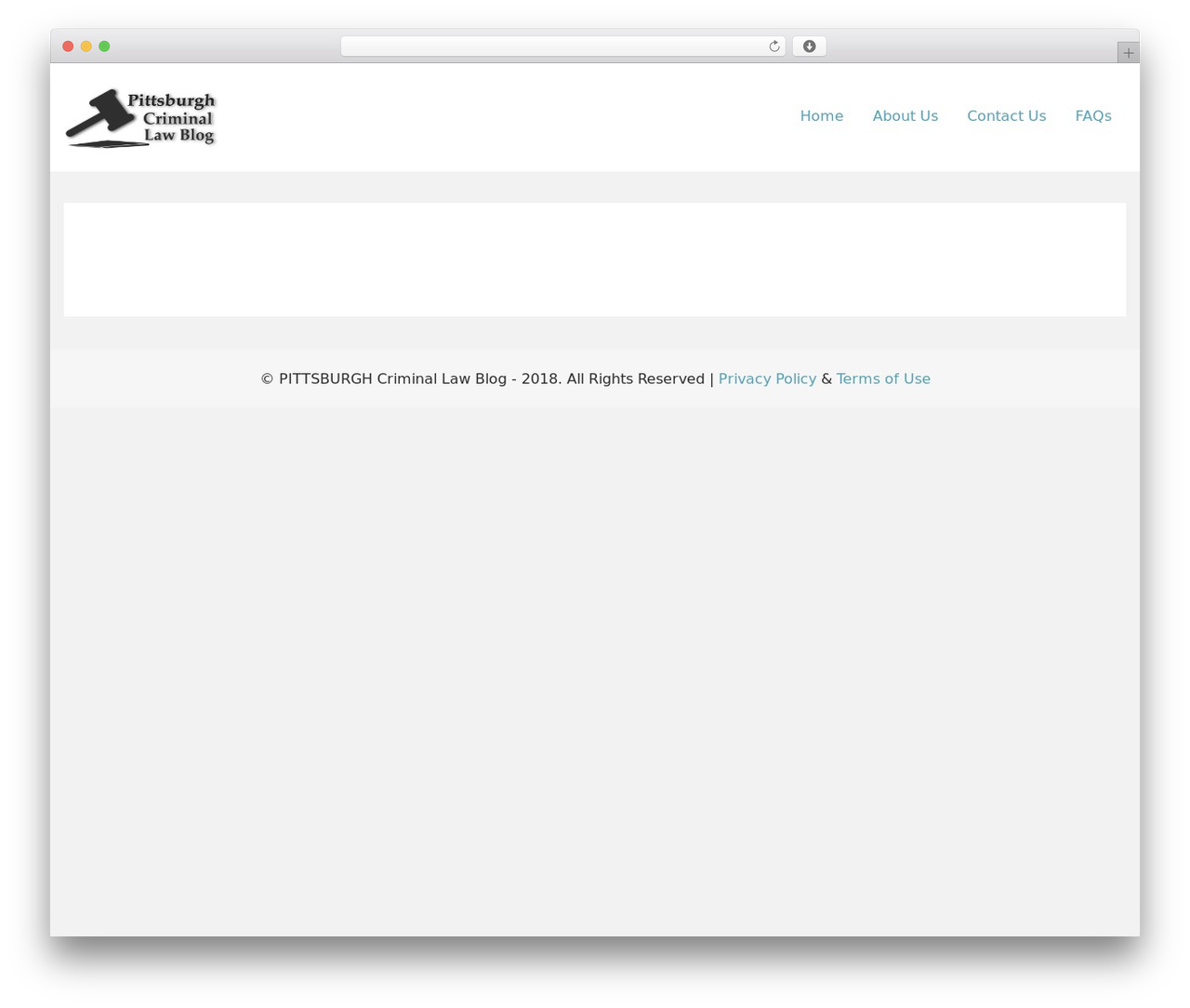
Task: Open the Privacy Policy link
Action: tap(767, 378)
